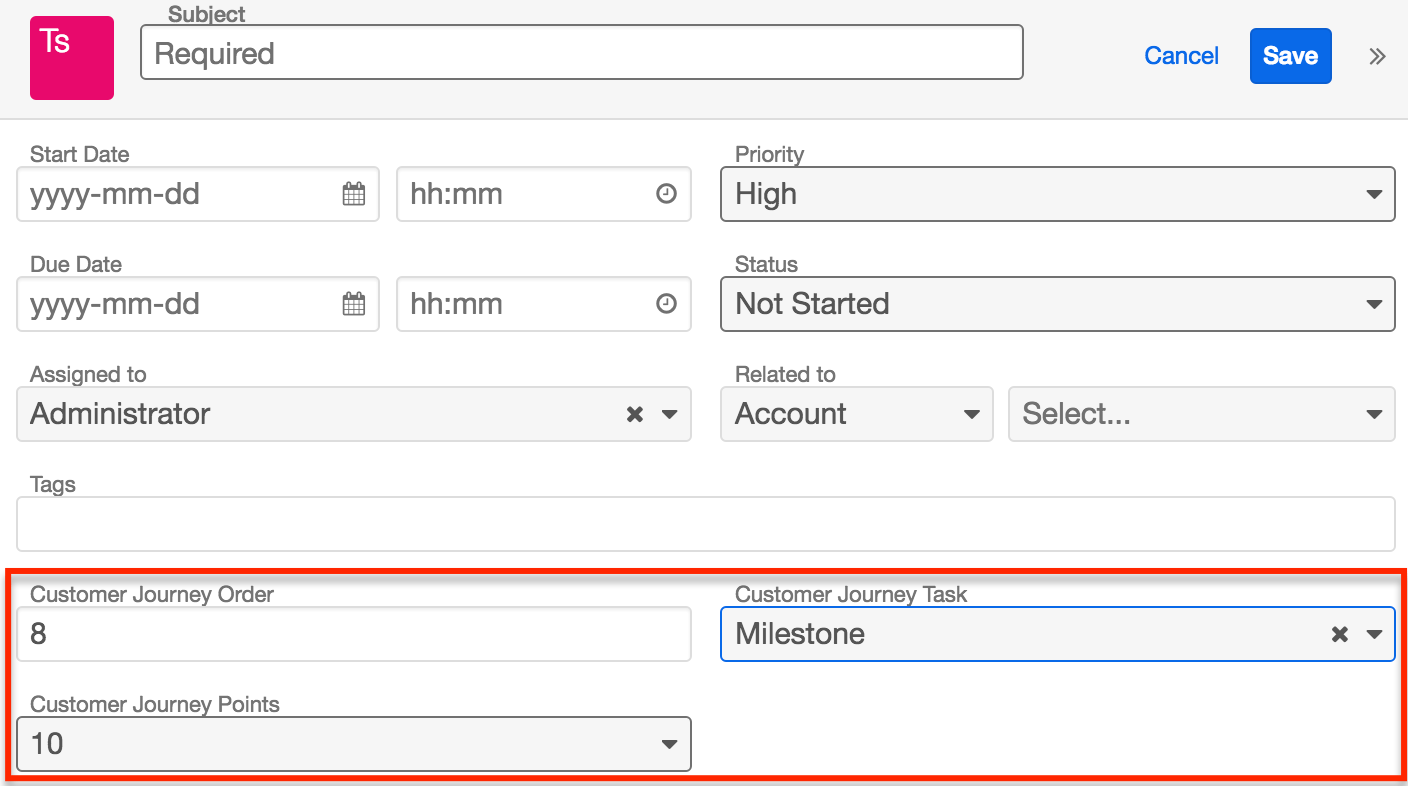Screen dimensions: 1408x786
Task: Open the Due Date time clock picker
Action: [x=666, y=304]
